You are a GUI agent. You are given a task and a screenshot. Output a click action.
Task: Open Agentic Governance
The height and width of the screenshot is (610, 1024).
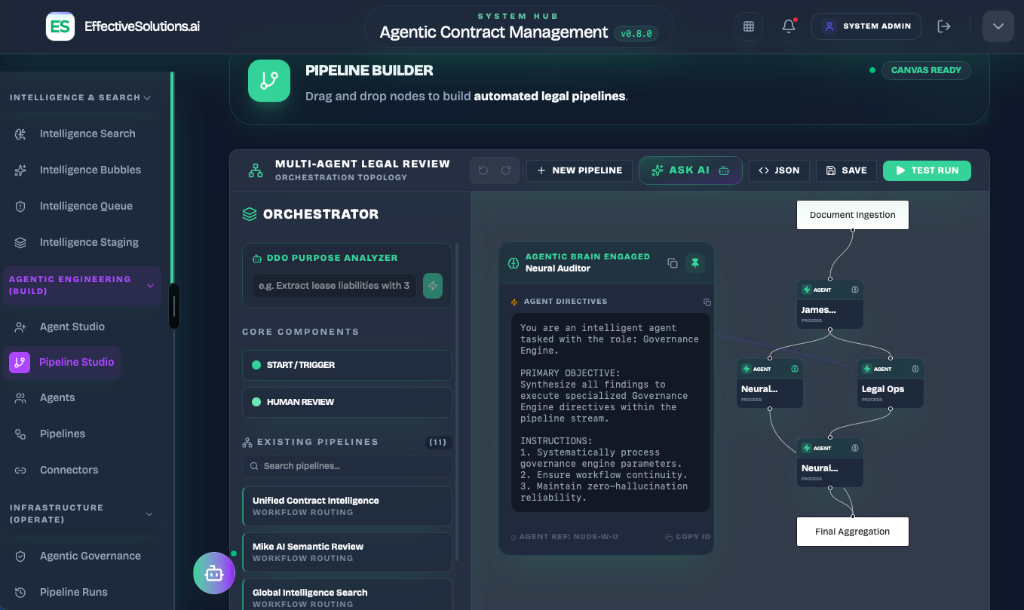coord(90,556)
